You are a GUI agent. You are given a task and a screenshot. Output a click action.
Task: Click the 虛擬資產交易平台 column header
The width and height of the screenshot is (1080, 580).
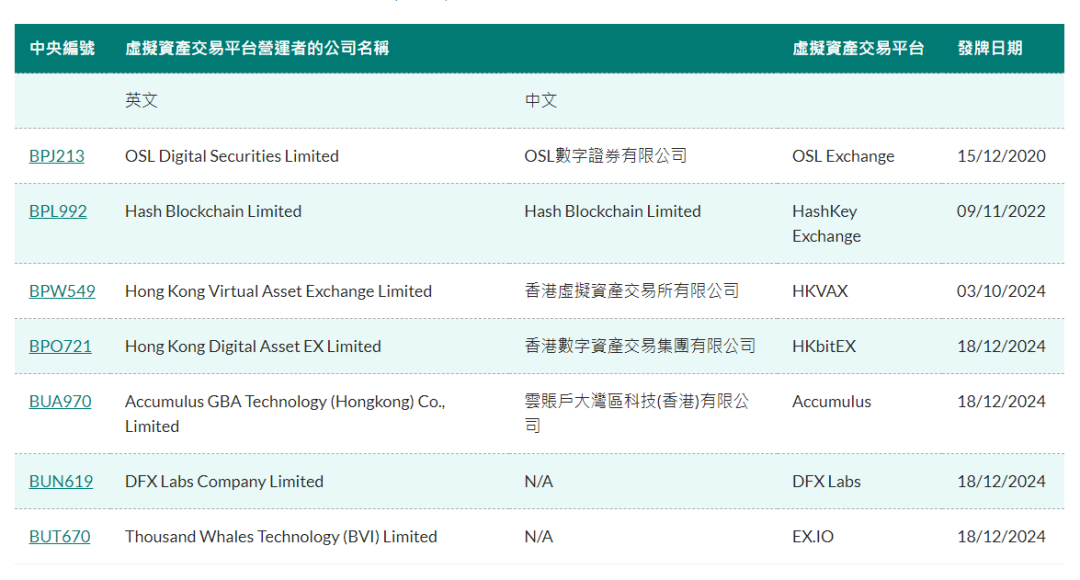point(858,48)
